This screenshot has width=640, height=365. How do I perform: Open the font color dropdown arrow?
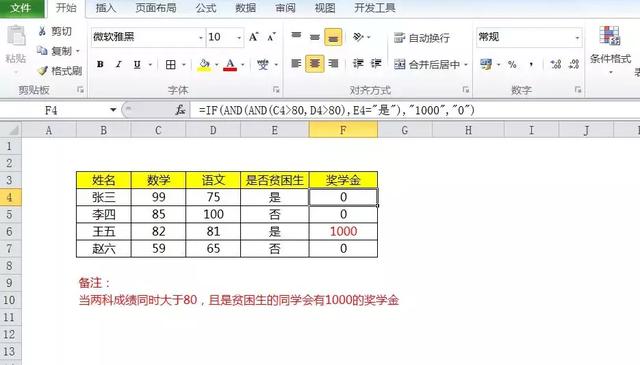pos(243,65)
